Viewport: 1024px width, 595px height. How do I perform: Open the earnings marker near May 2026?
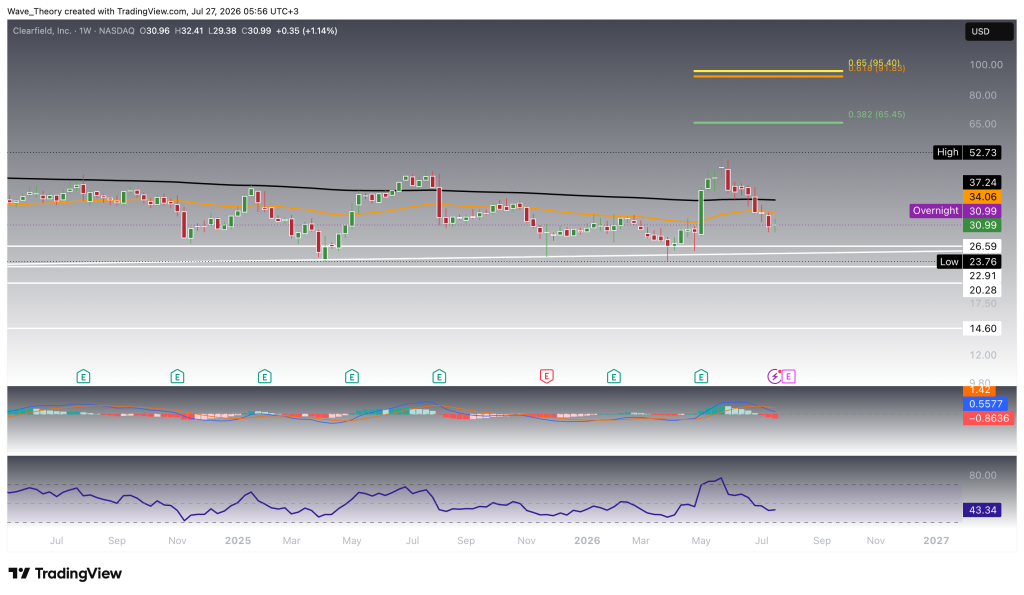coord(701,376)
